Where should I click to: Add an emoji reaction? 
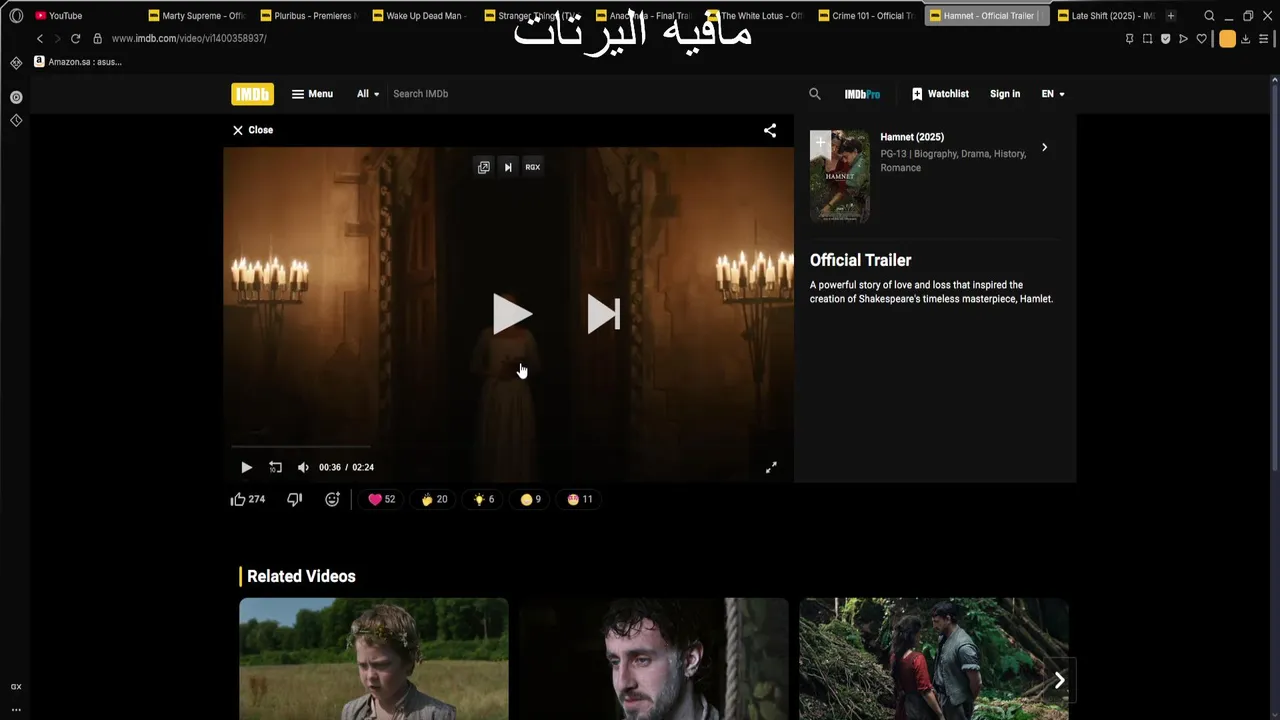point(332,499)
